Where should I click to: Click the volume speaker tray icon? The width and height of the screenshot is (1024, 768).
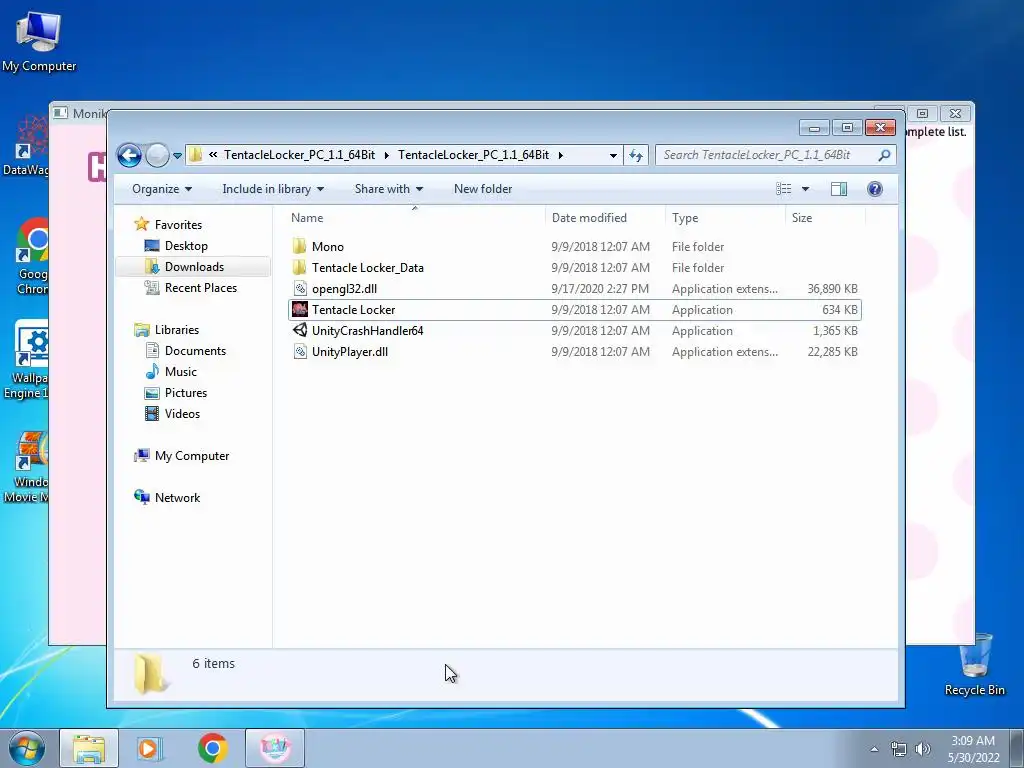923,749
